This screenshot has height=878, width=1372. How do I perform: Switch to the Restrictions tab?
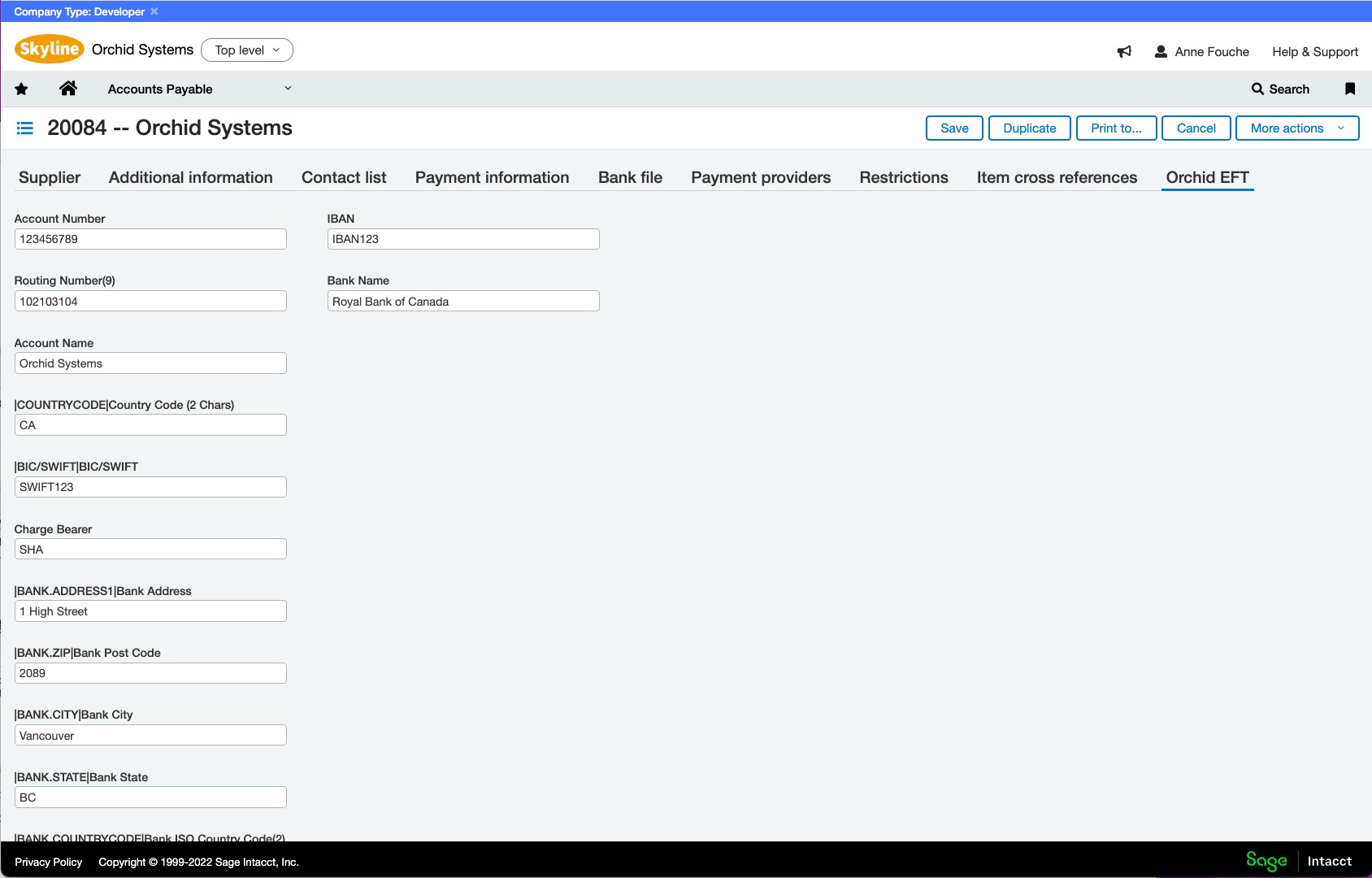904,177
